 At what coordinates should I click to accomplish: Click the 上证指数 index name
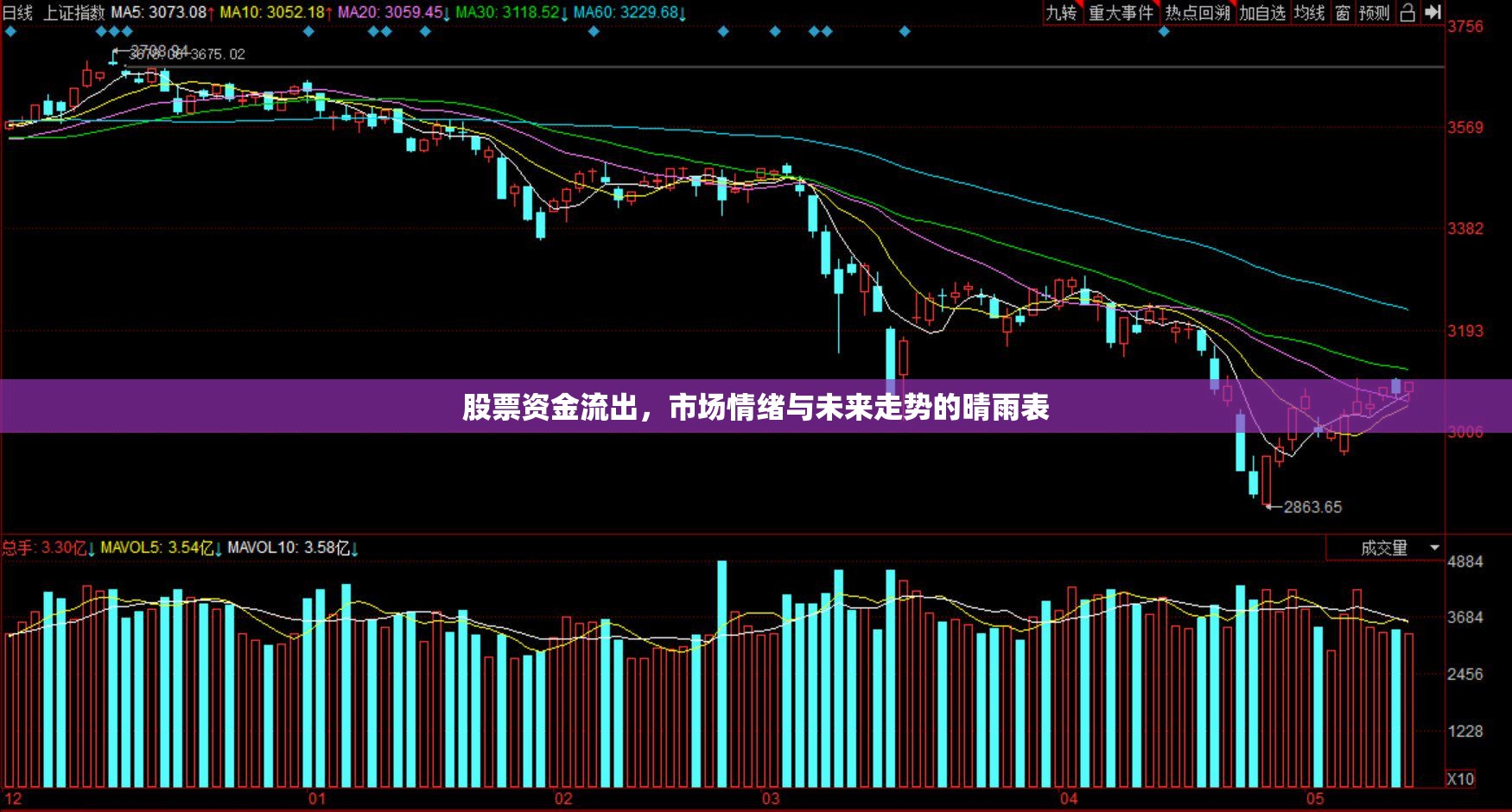click(73, 12)
